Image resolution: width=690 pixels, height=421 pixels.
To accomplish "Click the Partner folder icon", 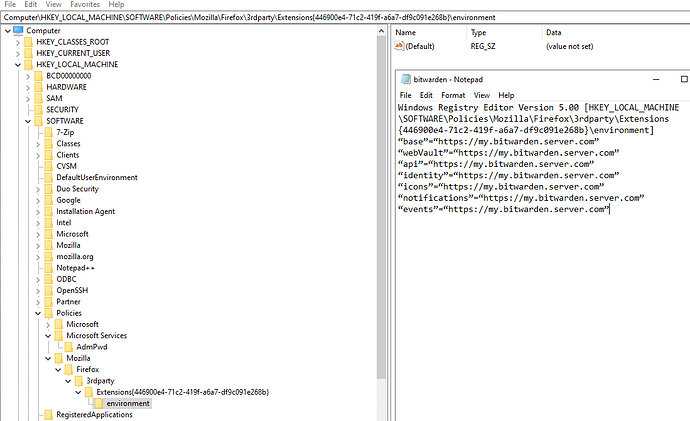I will [49, 302].
